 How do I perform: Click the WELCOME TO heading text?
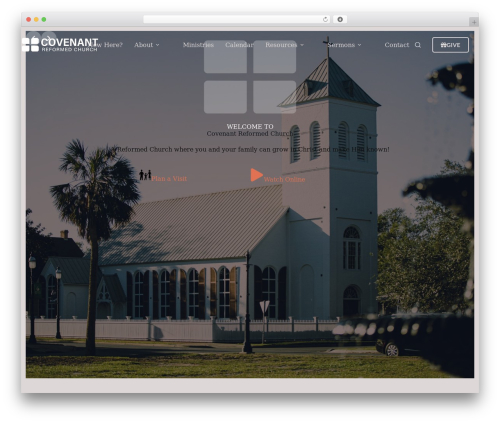pyautogui.click(x=250, y=127)
